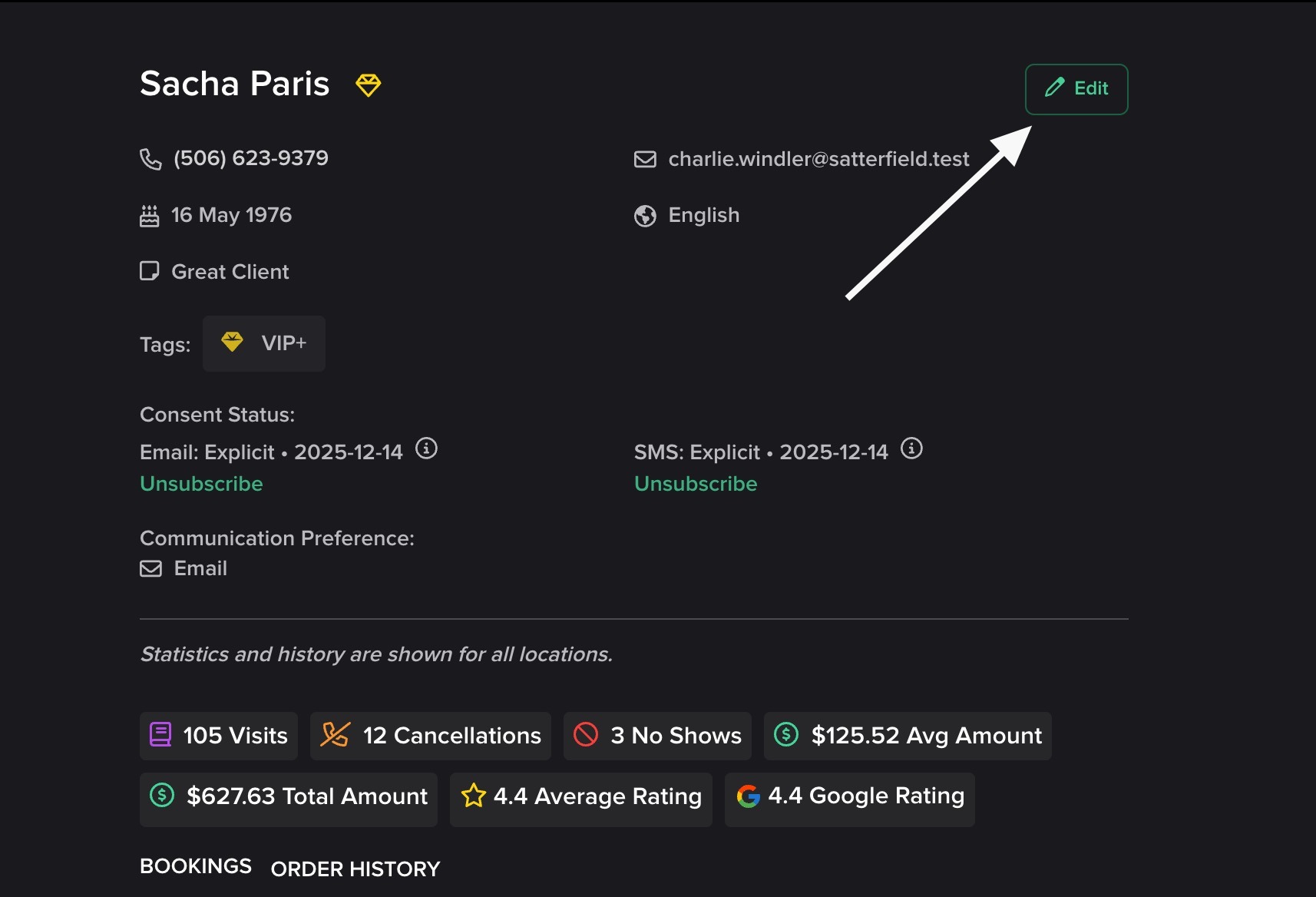
Task: Open the SMS consent info icon
Action: pyautogui.click(x=911, y=448)
